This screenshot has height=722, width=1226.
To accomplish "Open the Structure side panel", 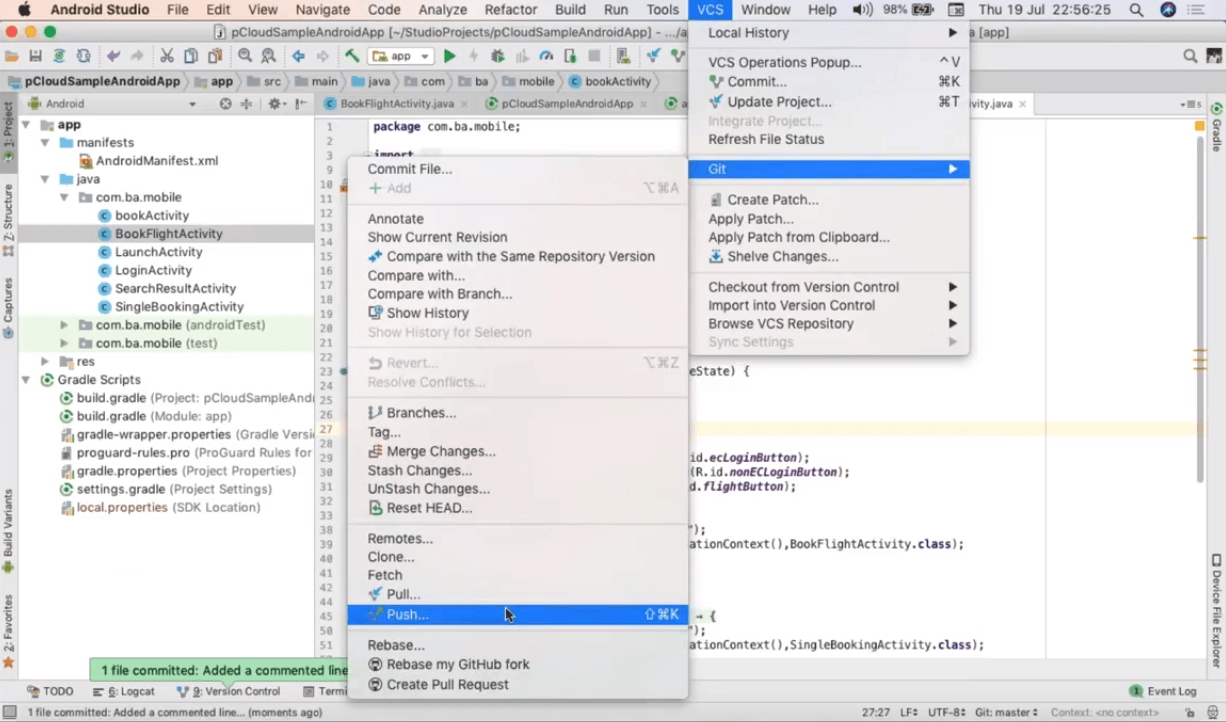I will (x=8, y=220).
